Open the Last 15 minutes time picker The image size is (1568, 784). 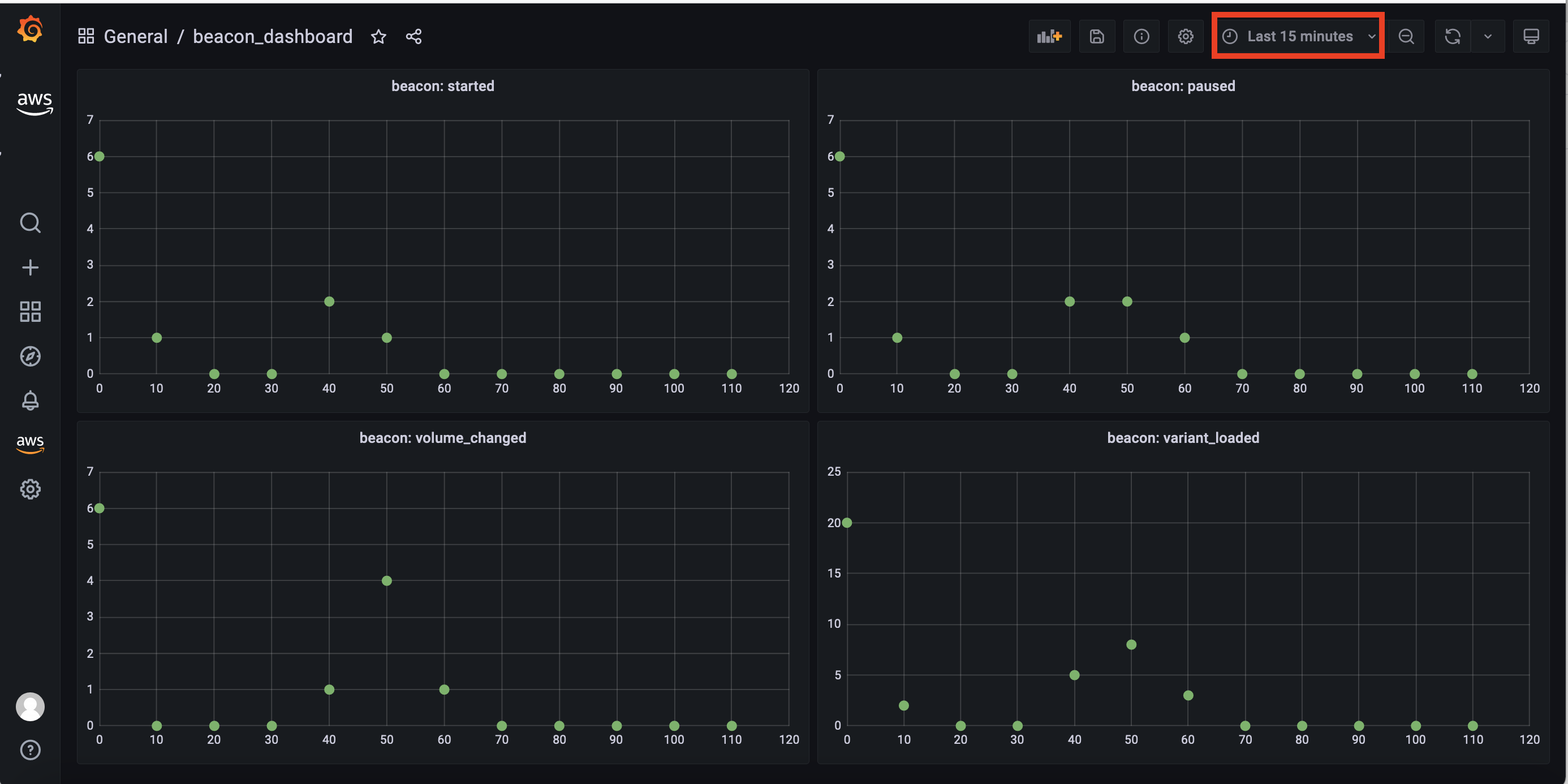pos(1298,37)
